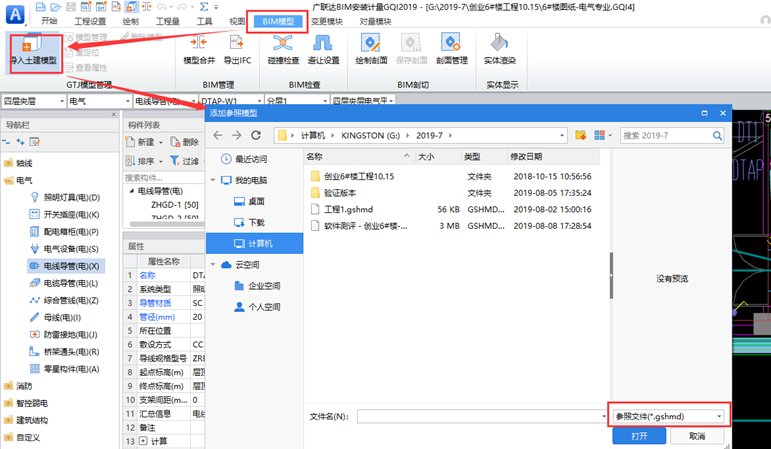The width and height of the screenshot is (771, 449).
Task: Click the 实体渲染 render icon
Action: pyautogui.click(x=500, y=43)
